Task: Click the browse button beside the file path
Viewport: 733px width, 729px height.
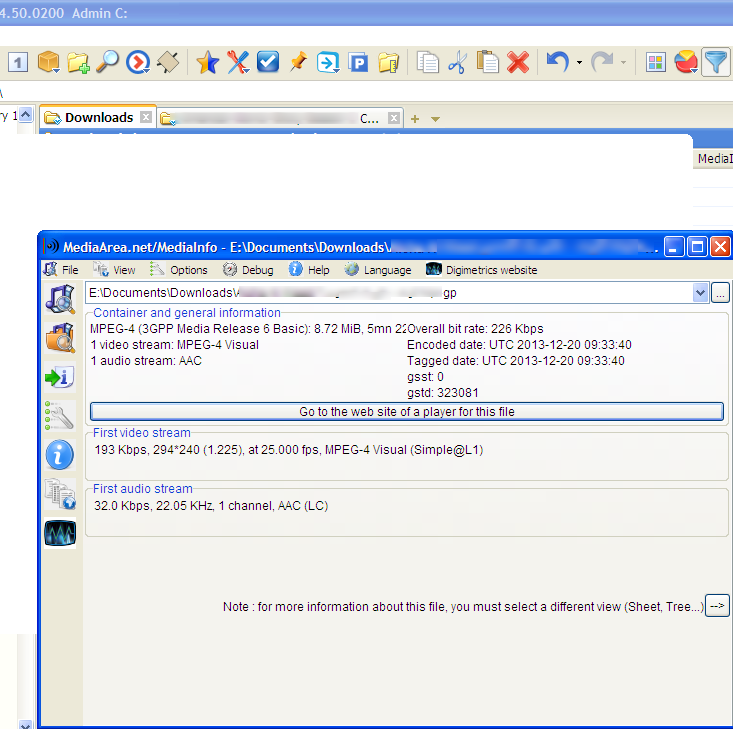Action: click(x=721, y=294)
